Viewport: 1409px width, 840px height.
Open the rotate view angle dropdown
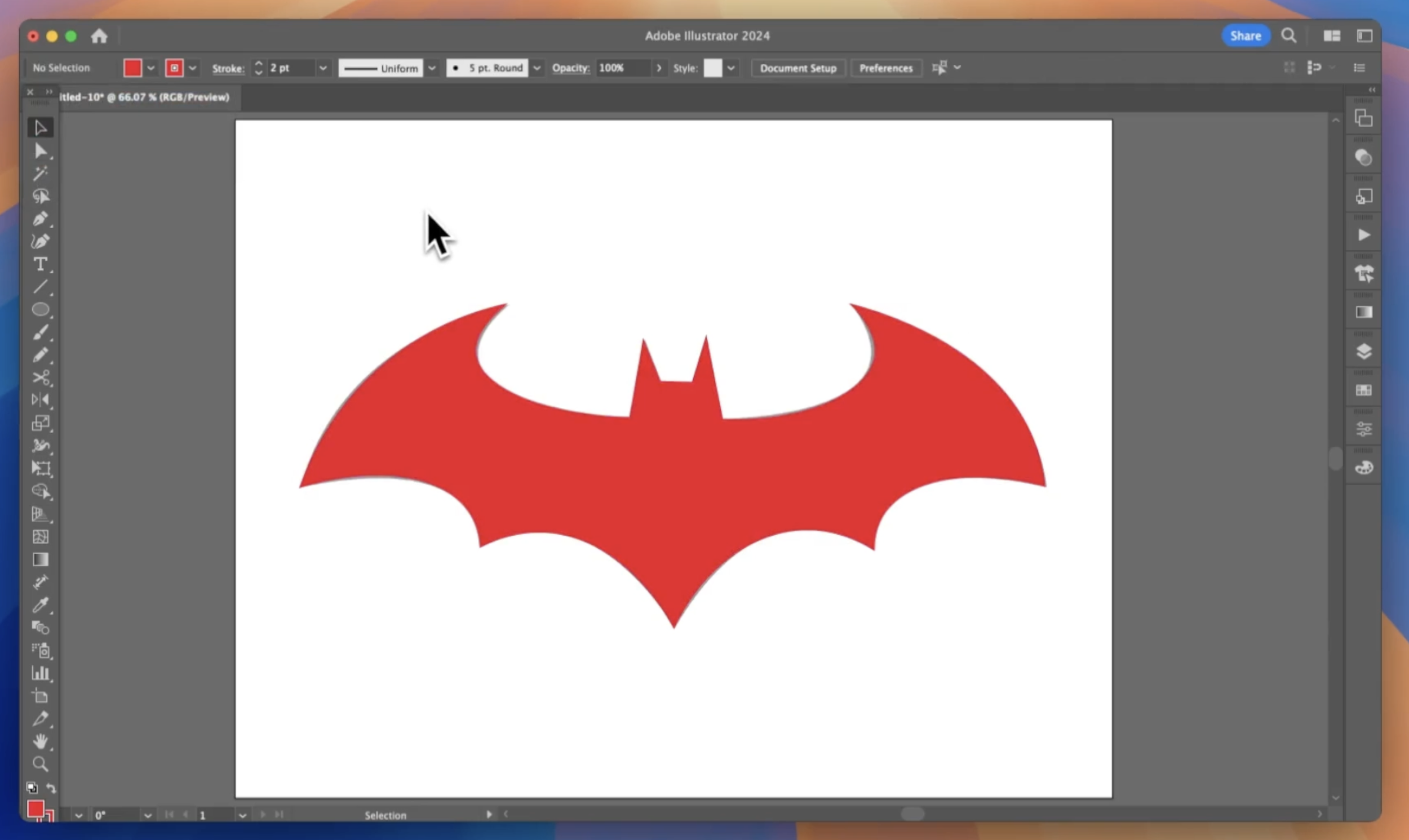tap(148, 815)
